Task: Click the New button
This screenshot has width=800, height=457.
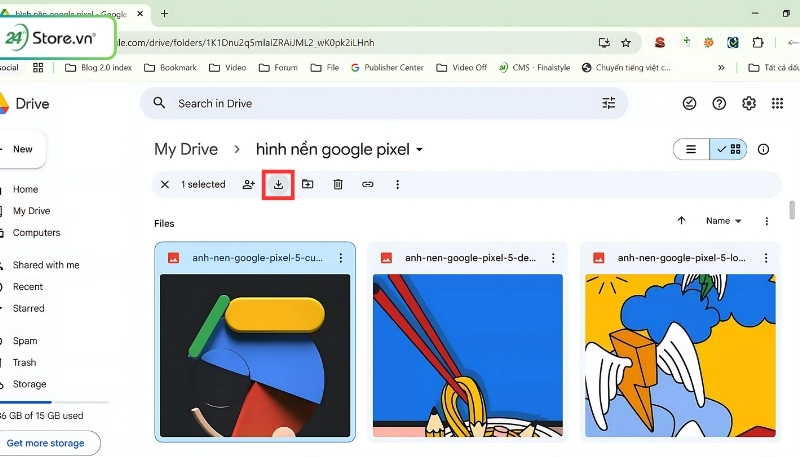Action: (x=22, y=149)
